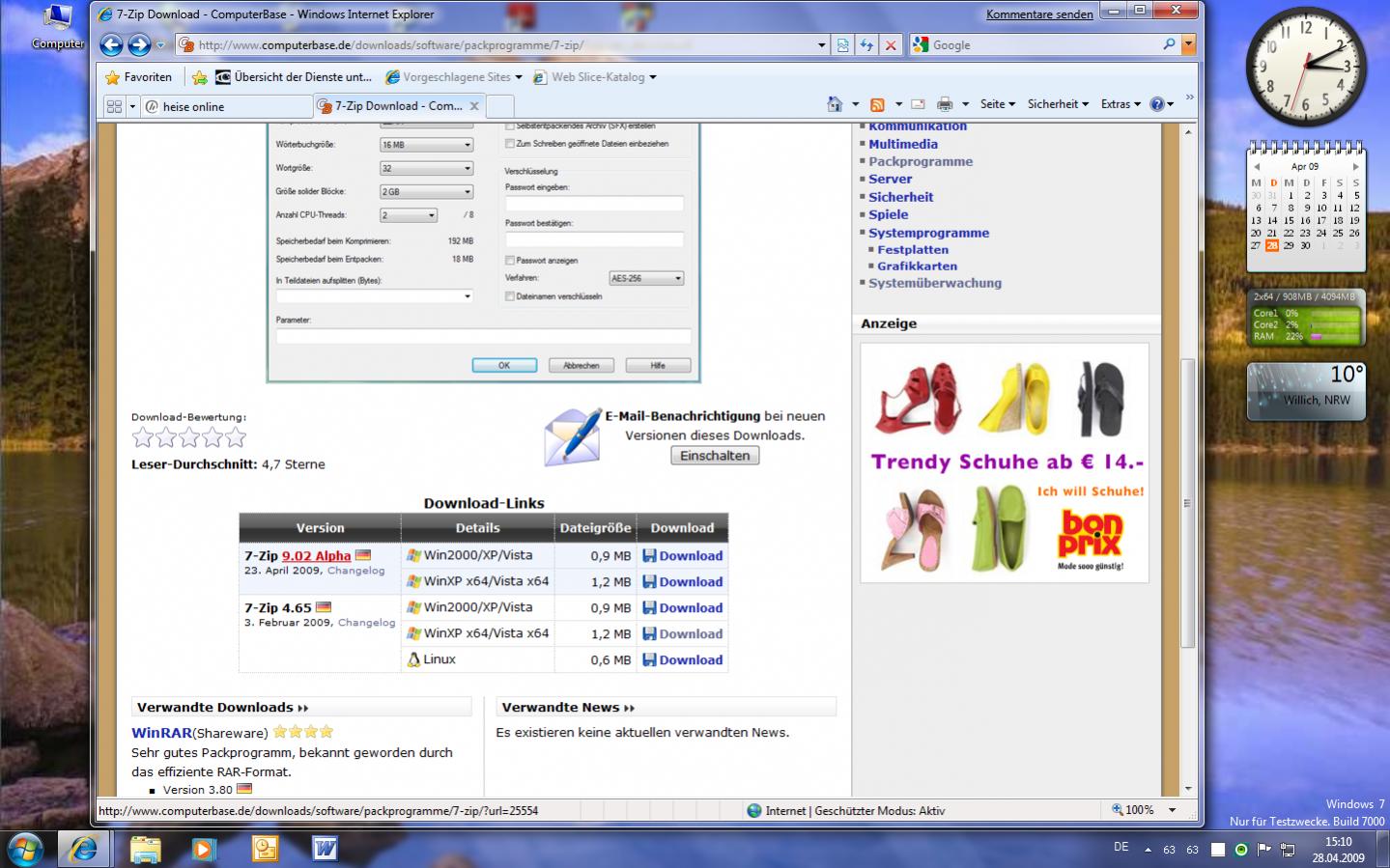Download the Linux version of 7-Zip 4.65
This screenshot has height=868, width=1390.
(x=683, y=659)
